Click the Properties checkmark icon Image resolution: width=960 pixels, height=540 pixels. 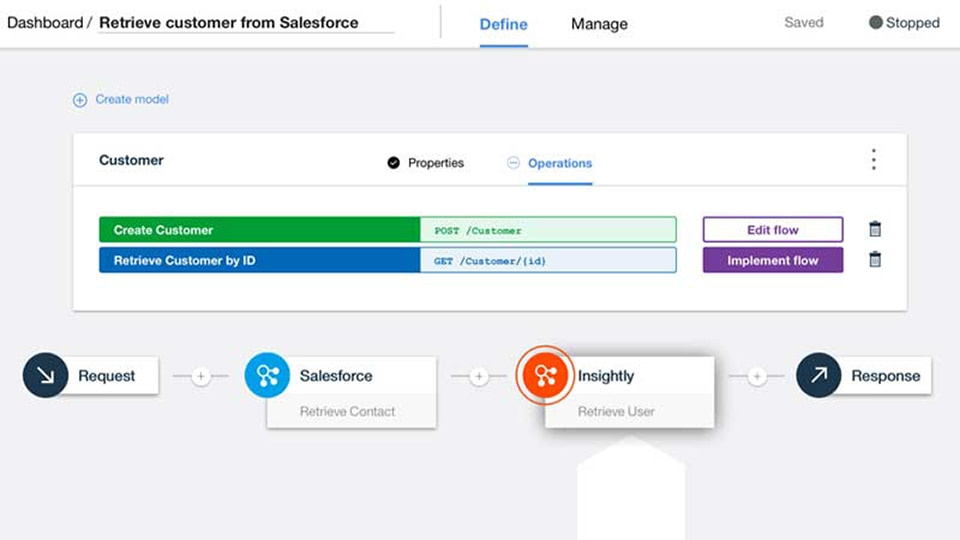point(394,163)
